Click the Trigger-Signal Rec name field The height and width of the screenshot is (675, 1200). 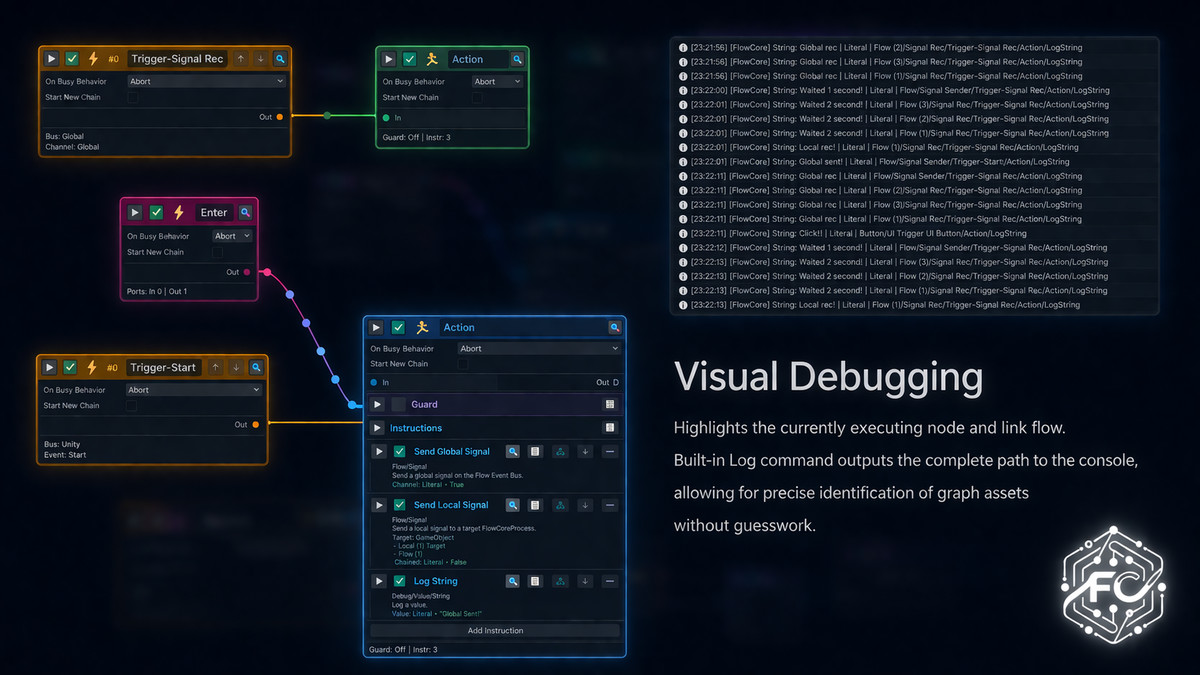click(177, 59)
